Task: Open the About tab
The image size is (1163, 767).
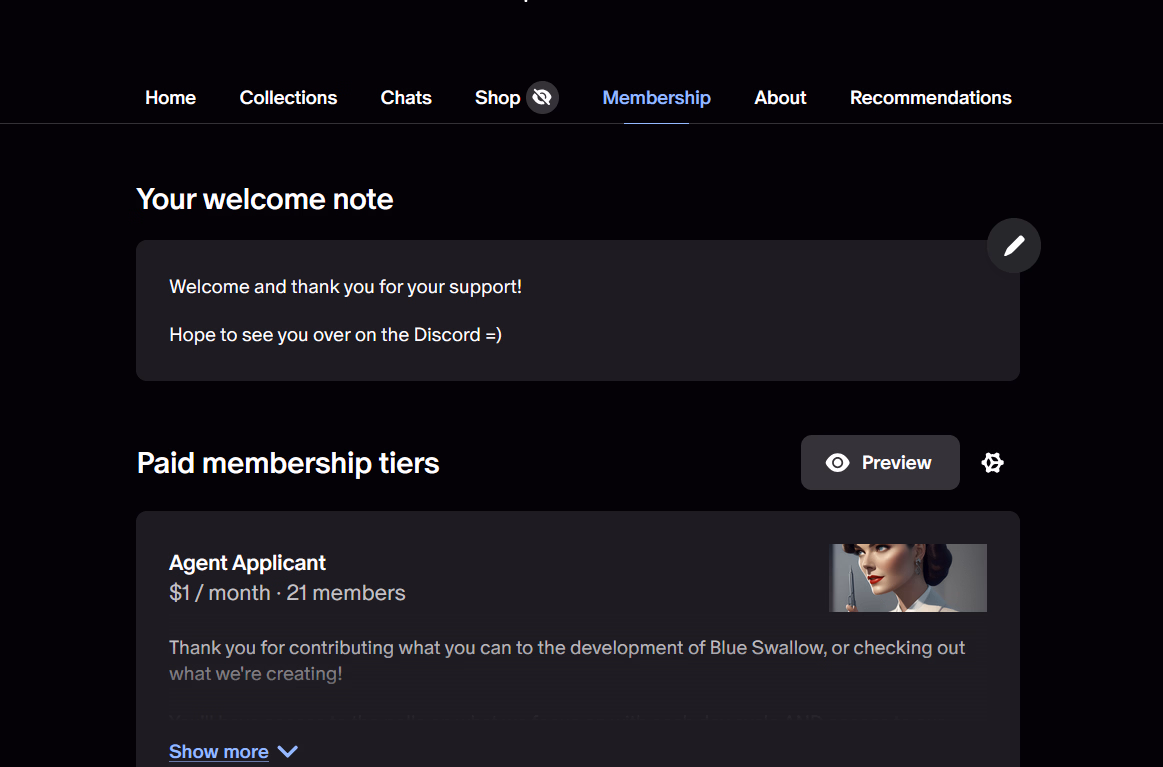Action: [x=780, y=98]
